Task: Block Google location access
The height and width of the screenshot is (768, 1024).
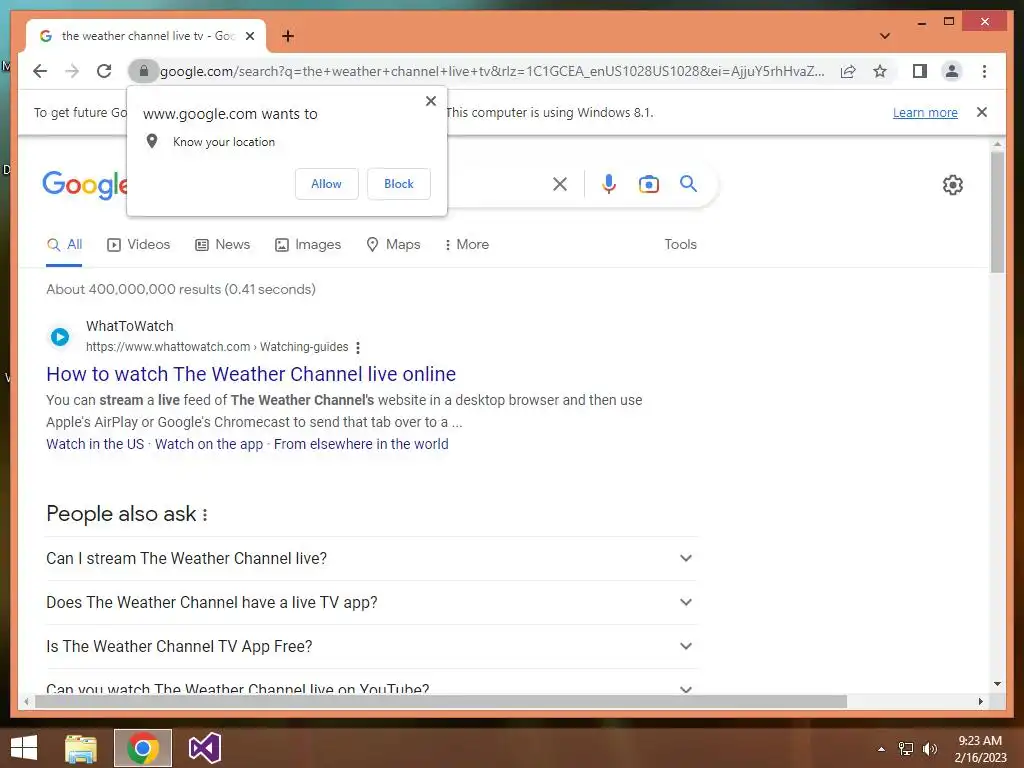Action: click(398, 184)
